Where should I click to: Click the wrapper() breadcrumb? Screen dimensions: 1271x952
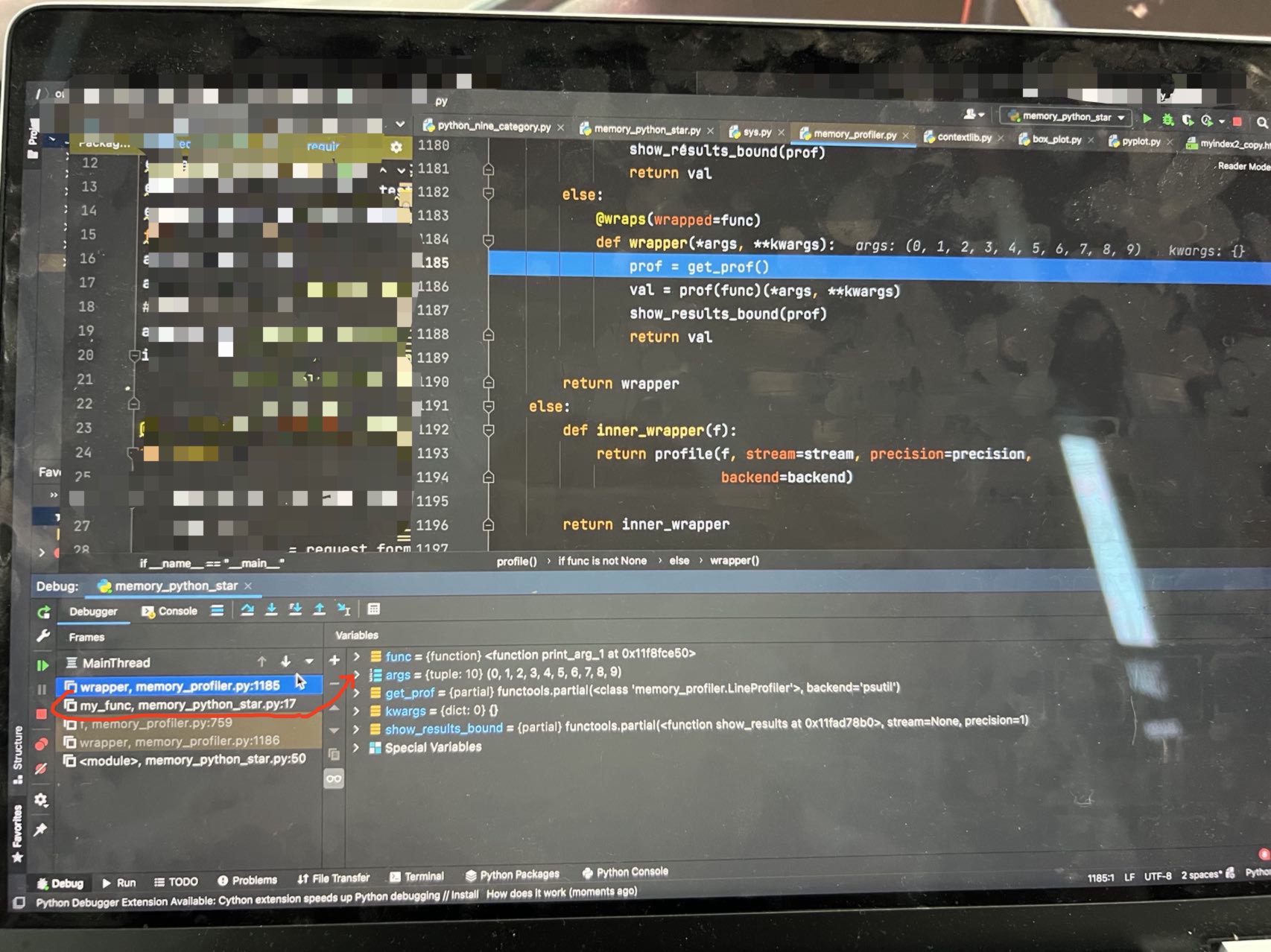[x=734, y=561]
